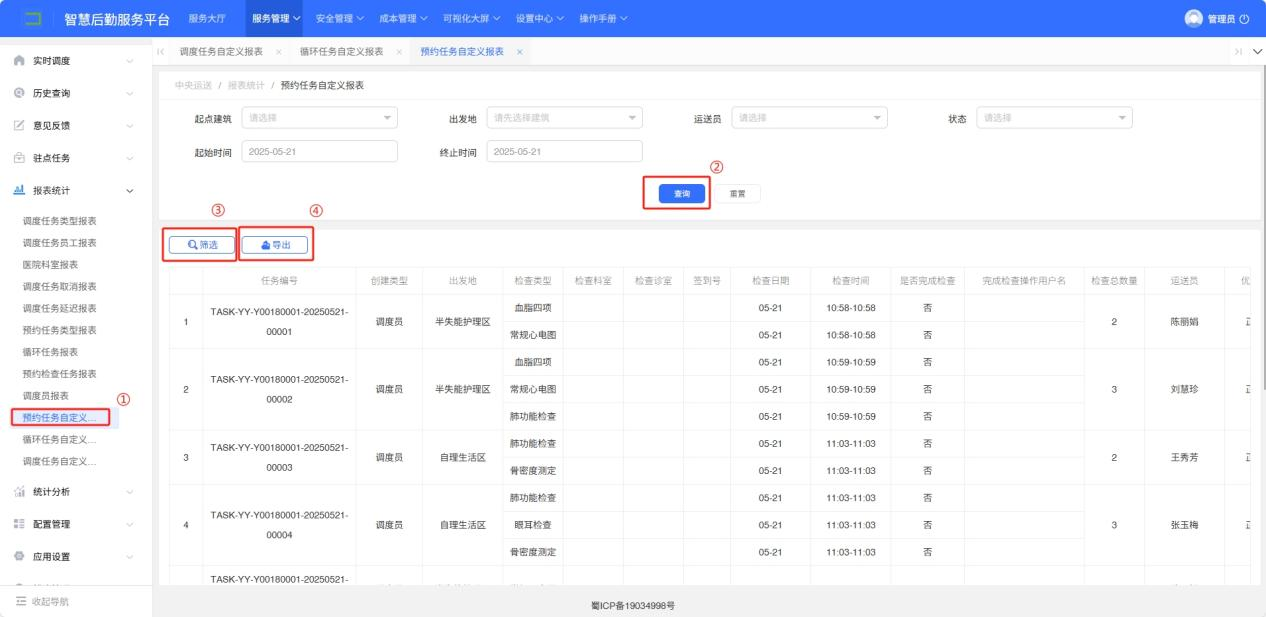Click the administrator avatar icon
This screenshot has height=617, width=1266.
coord(1193,18)
